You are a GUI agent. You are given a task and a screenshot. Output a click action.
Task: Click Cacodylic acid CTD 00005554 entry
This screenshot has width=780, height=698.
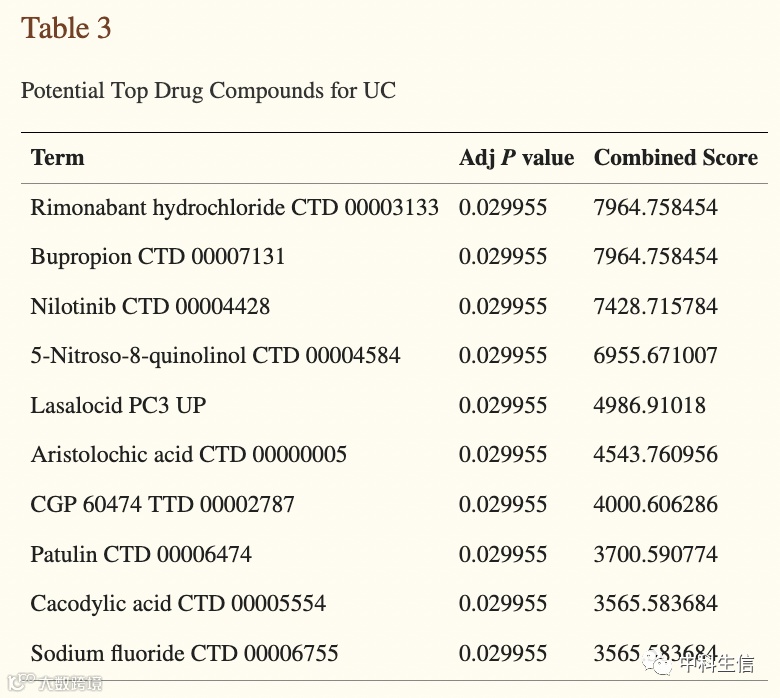pos(178,604)
